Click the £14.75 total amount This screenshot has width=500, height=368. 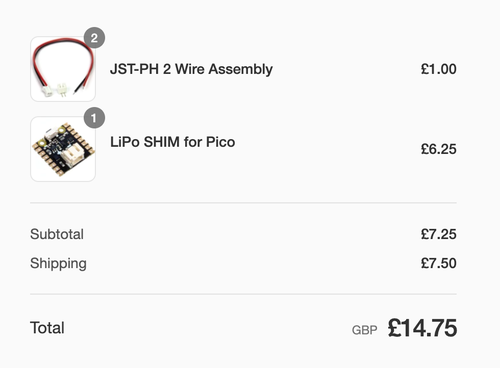pyautogui.click(x=422, y=328)
